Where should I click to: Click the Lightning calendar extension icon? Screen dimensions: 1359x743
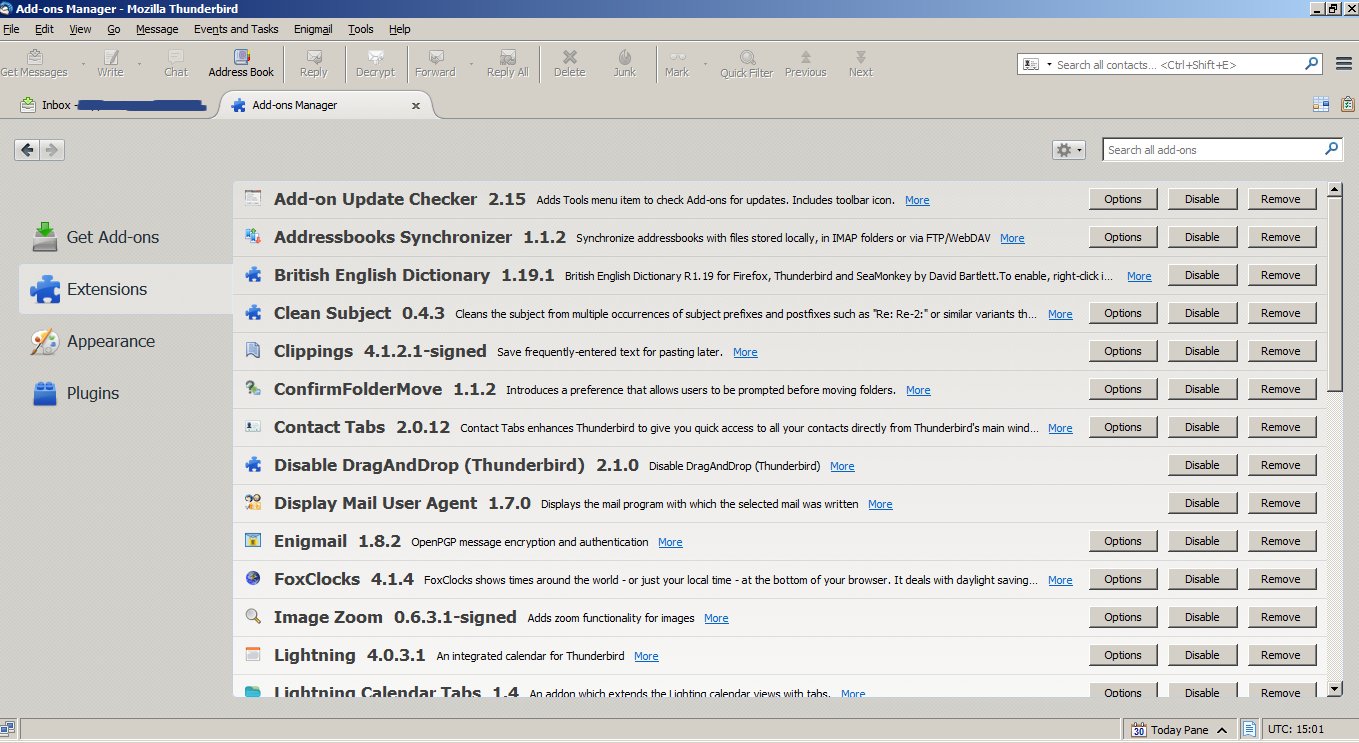tap(253, 655)
